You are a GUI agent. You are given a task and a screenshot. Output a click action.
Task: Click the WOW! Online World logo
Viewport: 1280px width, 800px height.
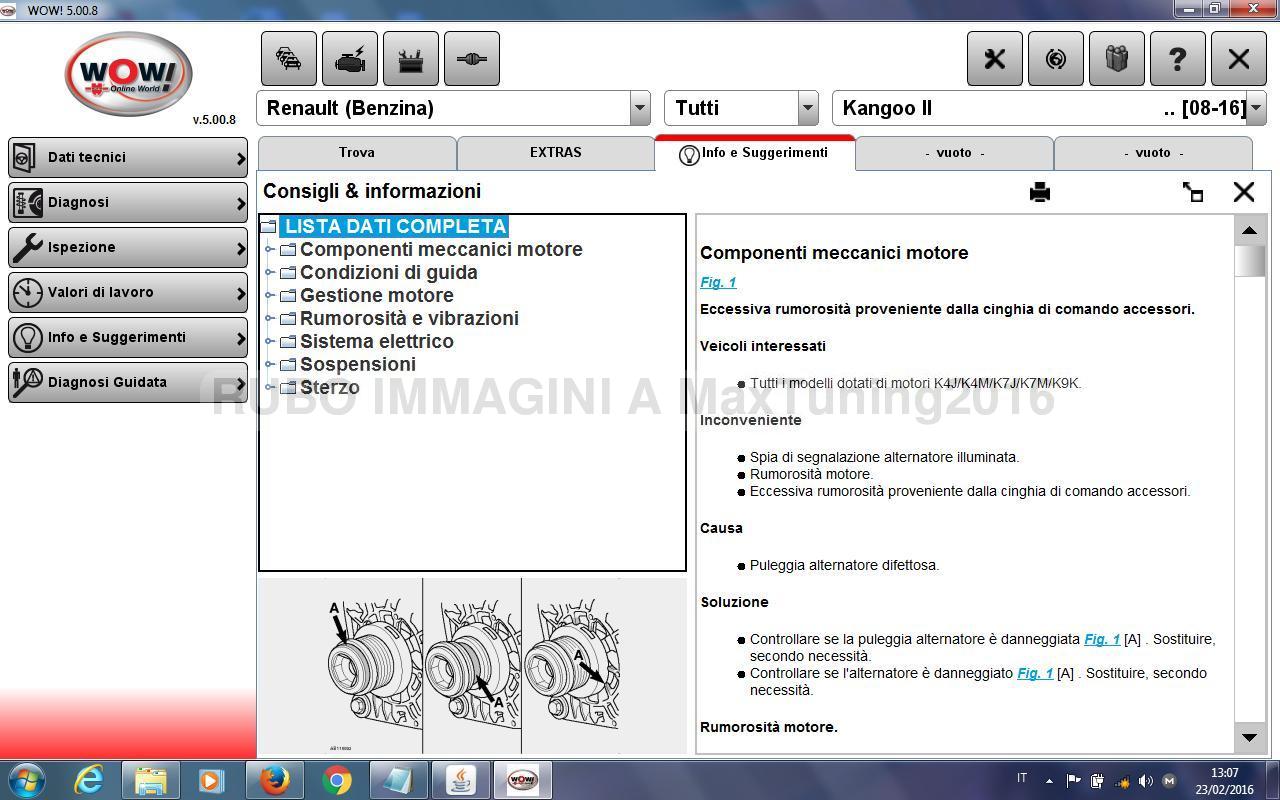(x=128, y=75)
